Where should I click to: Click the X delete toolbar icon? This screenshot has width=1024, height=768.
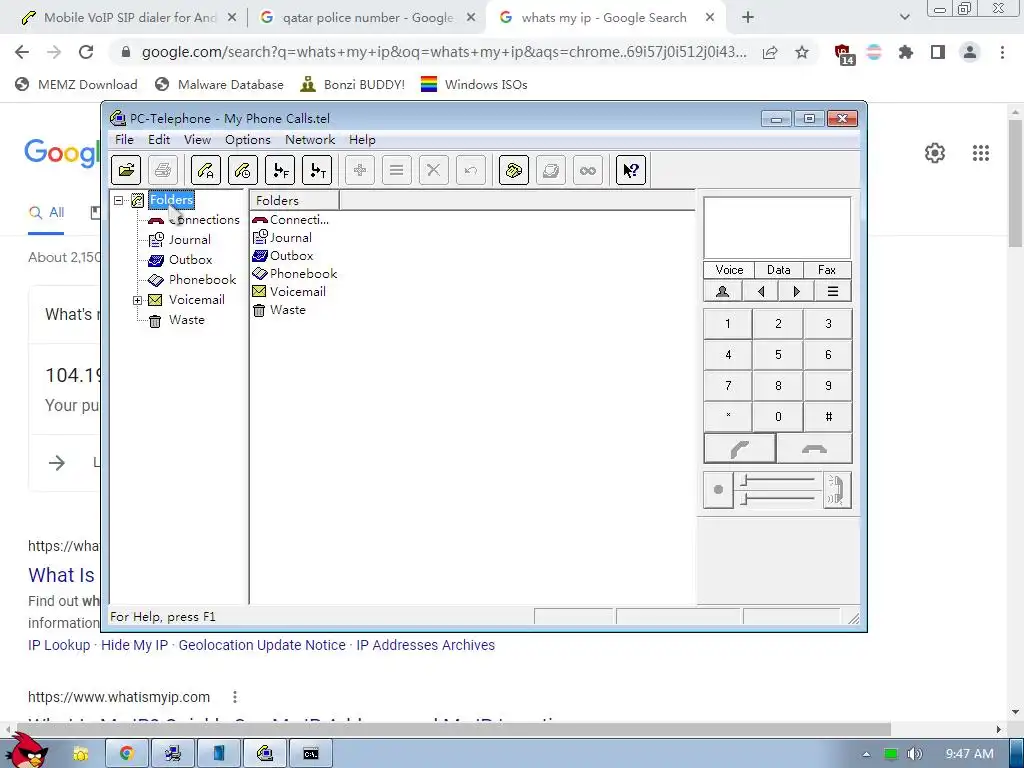(434, 170)
